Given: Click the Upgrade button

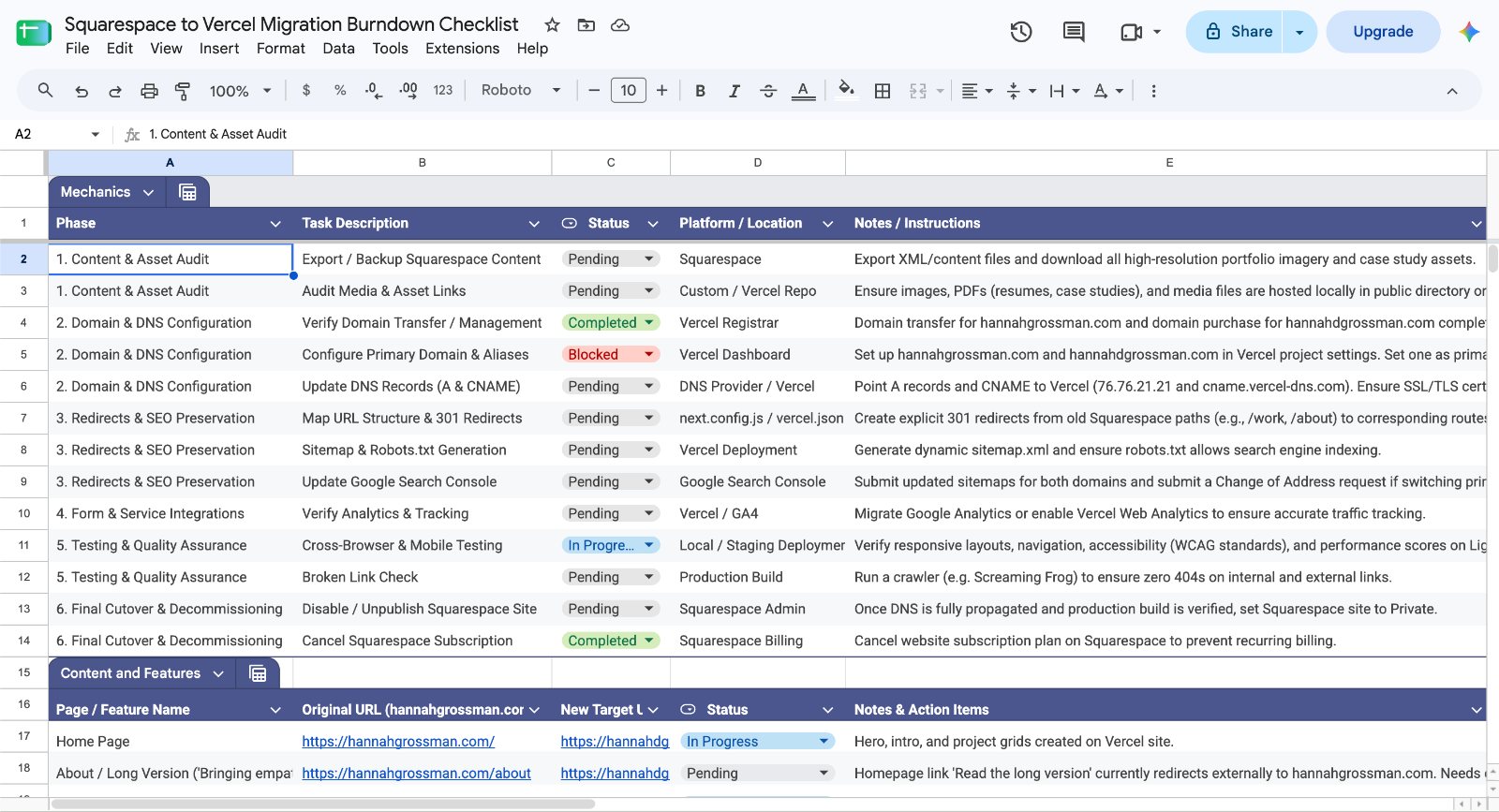Looking at the screenshot, I should pyautogui.click(x=1383, y=32).
